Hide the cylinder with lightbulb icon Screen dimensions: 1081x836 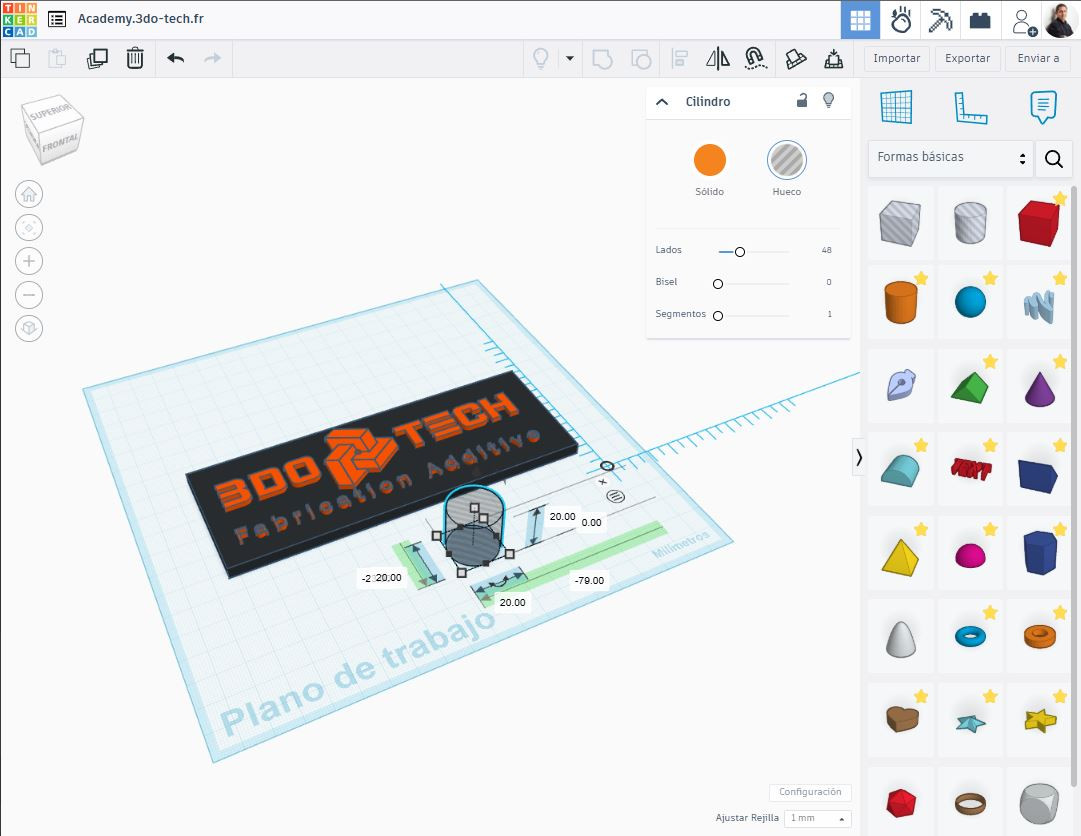click(829, 101)
